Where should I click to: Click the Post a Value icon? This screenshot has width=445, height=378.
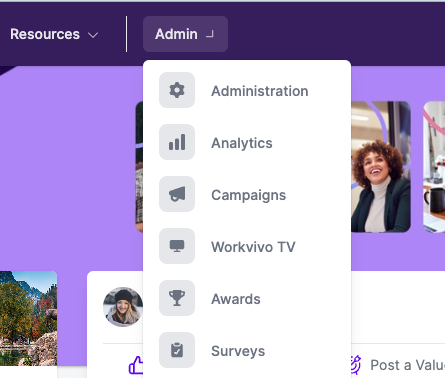(355, 365)
